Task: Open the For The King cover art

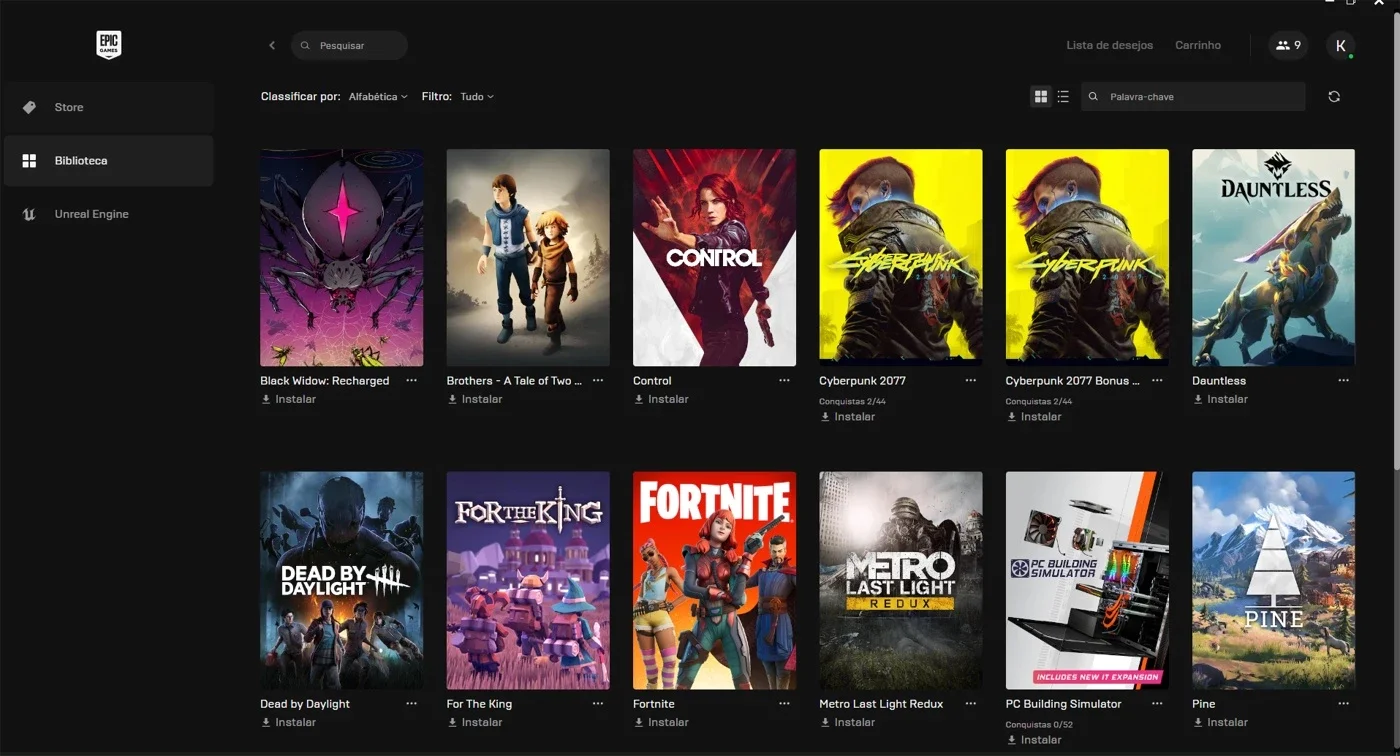Action: pyautogui.click(x=528, y=581)
